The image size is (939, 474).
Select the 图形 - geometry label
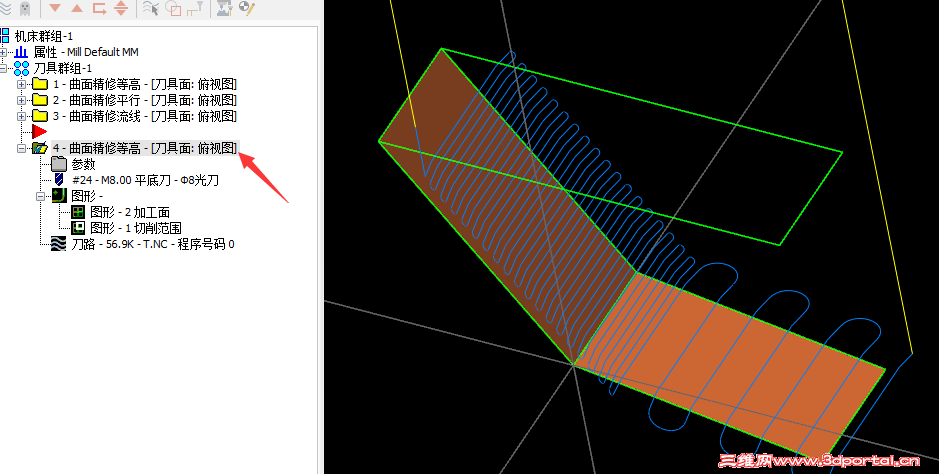point(87,196)
